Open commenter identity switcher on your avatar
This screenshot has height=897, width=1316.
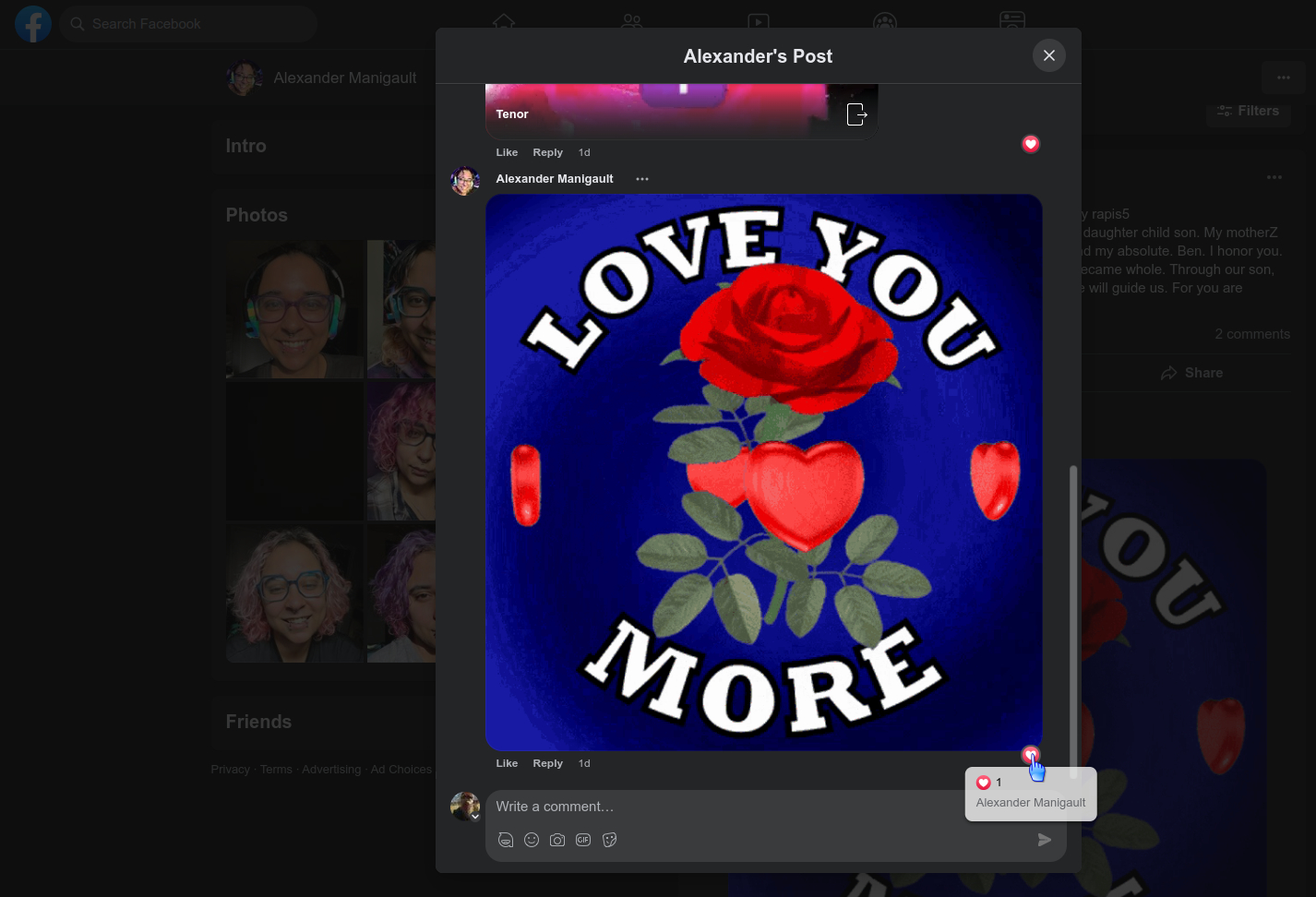[474, 816]
